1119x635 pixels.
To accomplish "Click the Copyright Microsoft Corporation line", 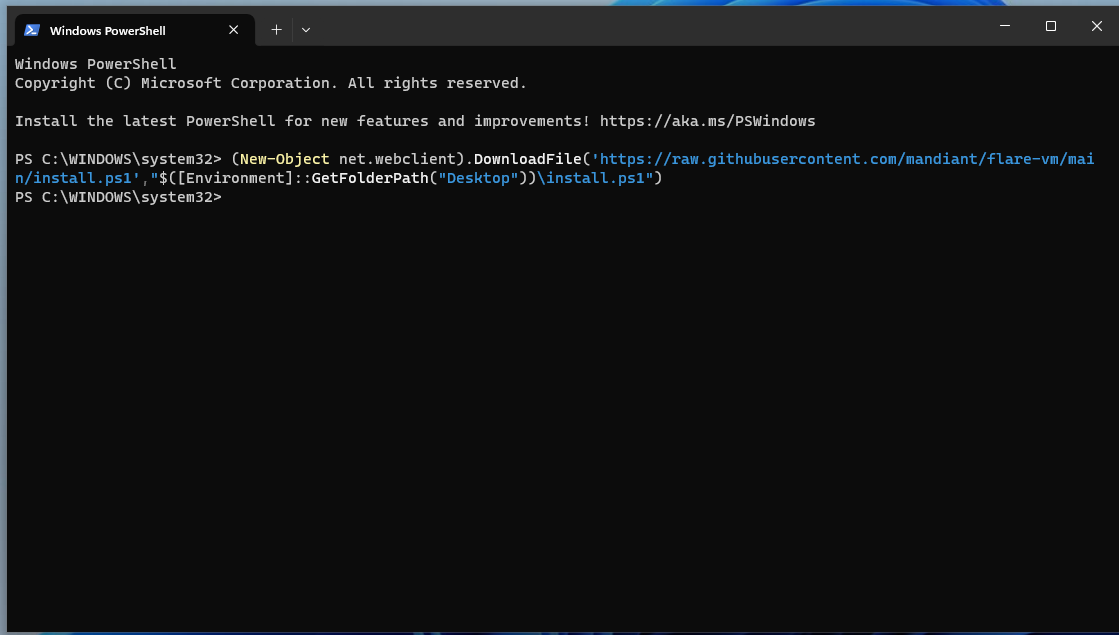I will (x=270, y=83).
